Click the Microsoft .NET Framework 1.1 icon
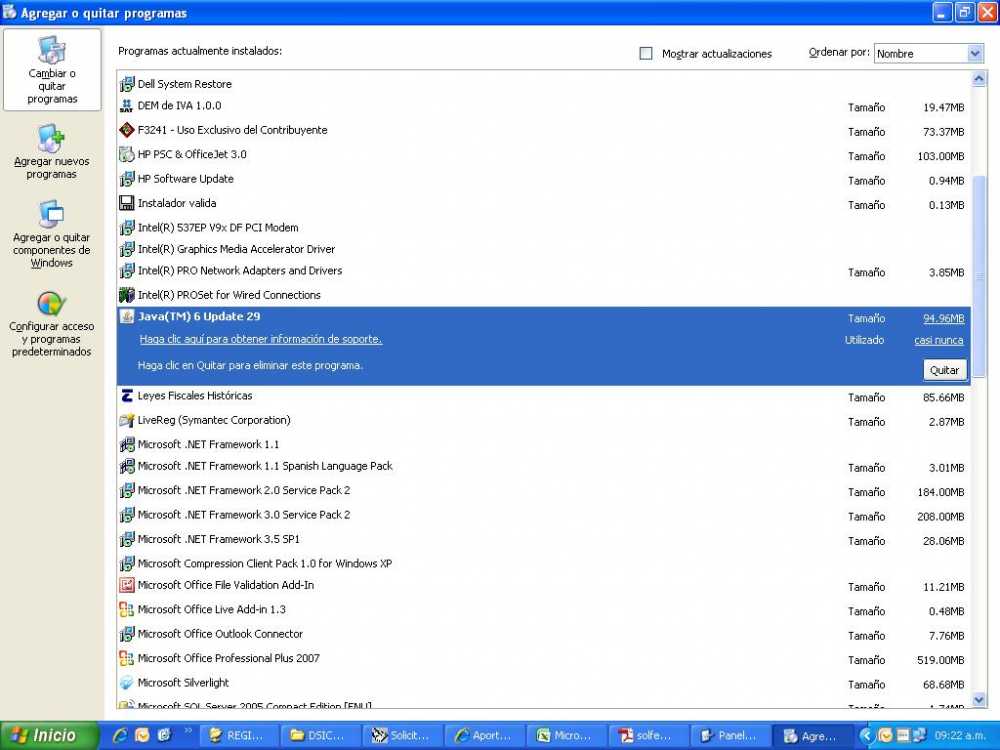The height and width of the screenshot is (750, 1000). [x=127, y=445]
